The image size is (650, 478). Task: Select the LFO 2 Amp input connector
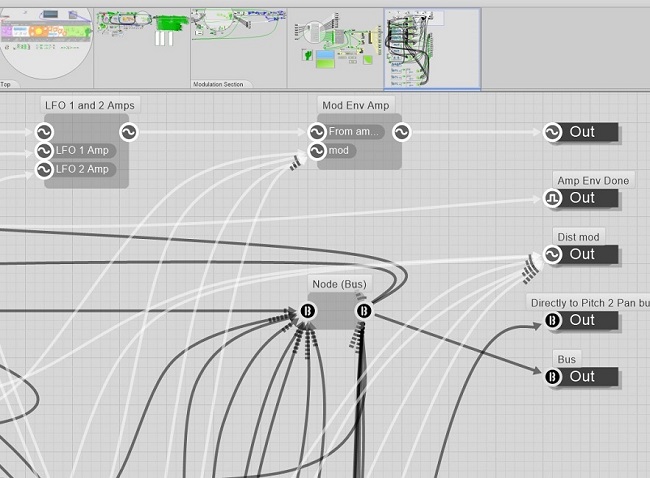[44, 170]
